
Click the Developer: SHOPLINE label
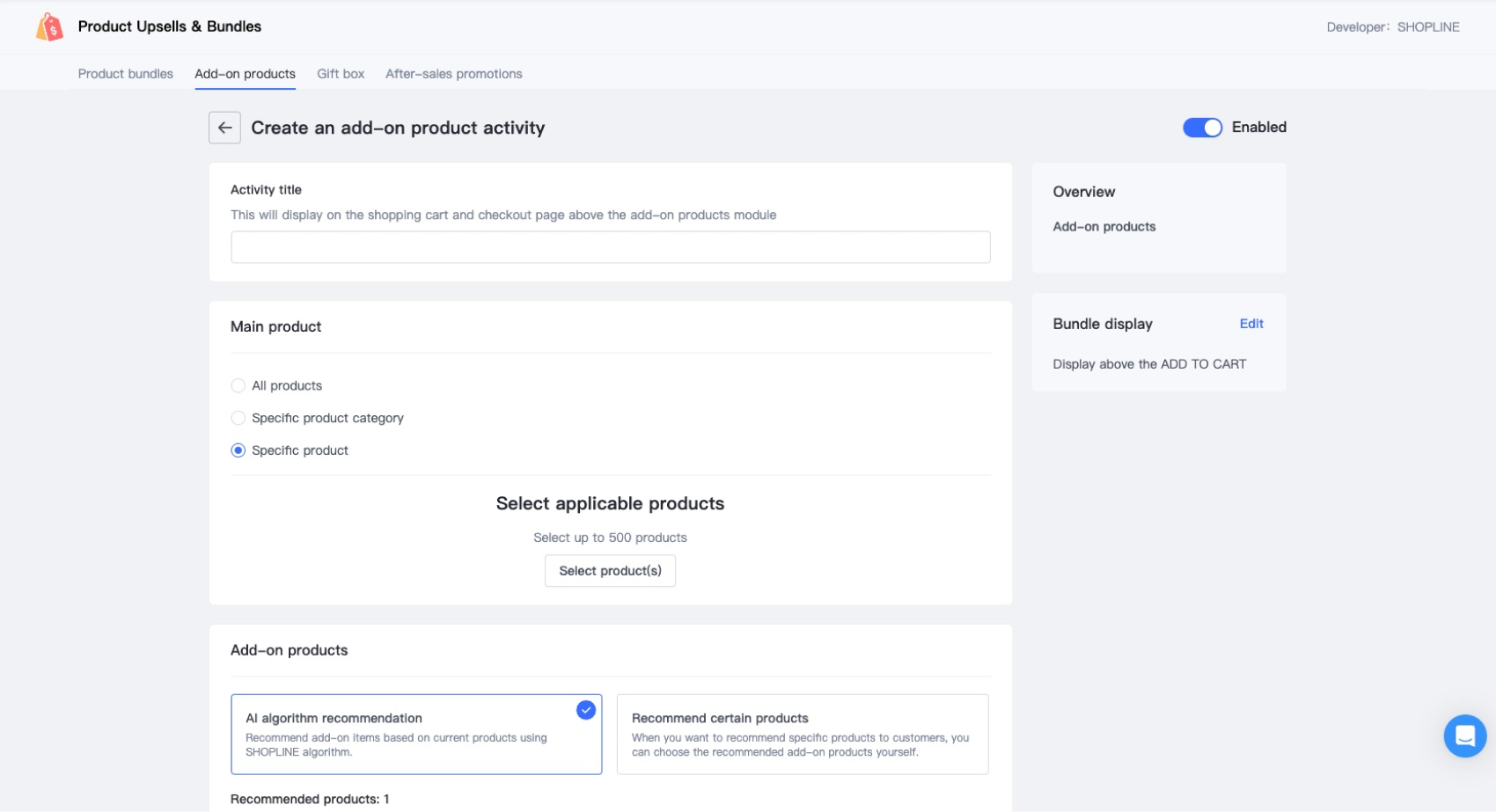tap(1392, 27)
